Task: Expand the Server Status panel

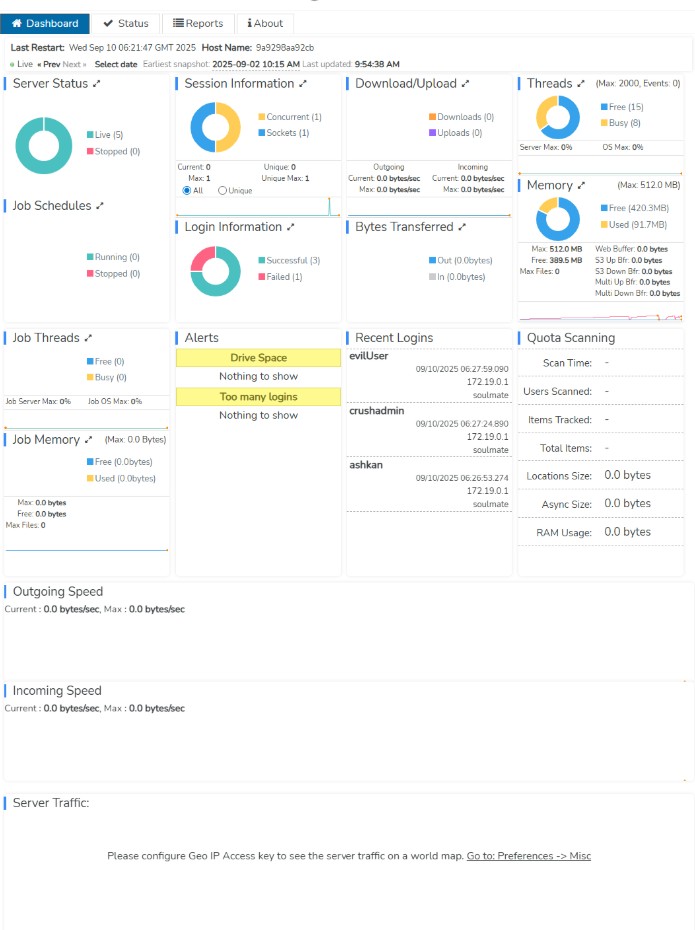Action: (x=97, y=84)
